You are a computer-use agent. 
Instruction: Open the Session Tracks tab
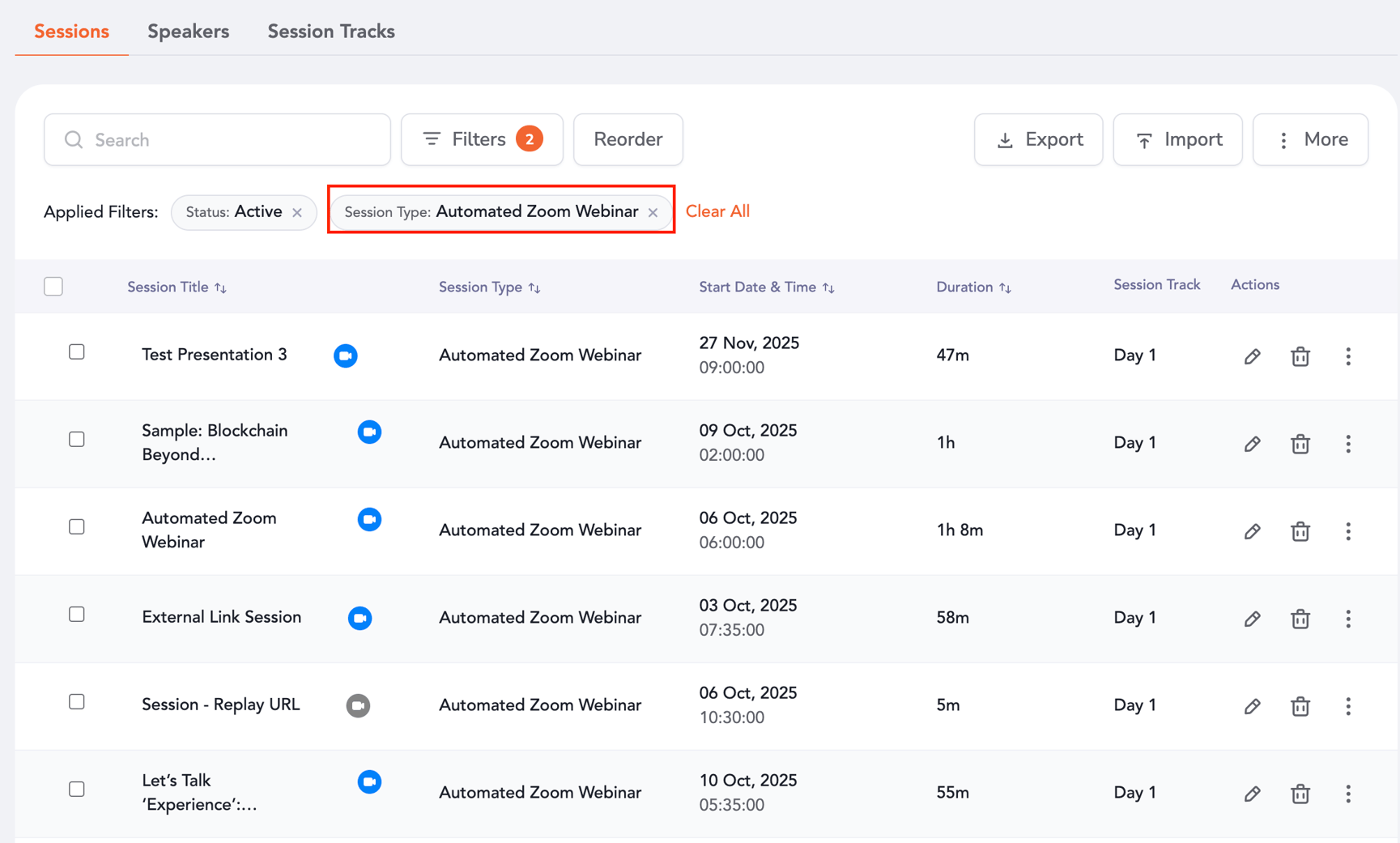[330, 31]
